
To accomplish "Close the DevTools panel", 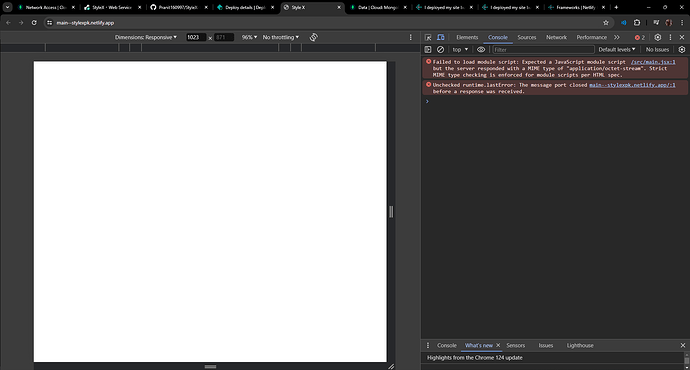I will click(682, 37).
